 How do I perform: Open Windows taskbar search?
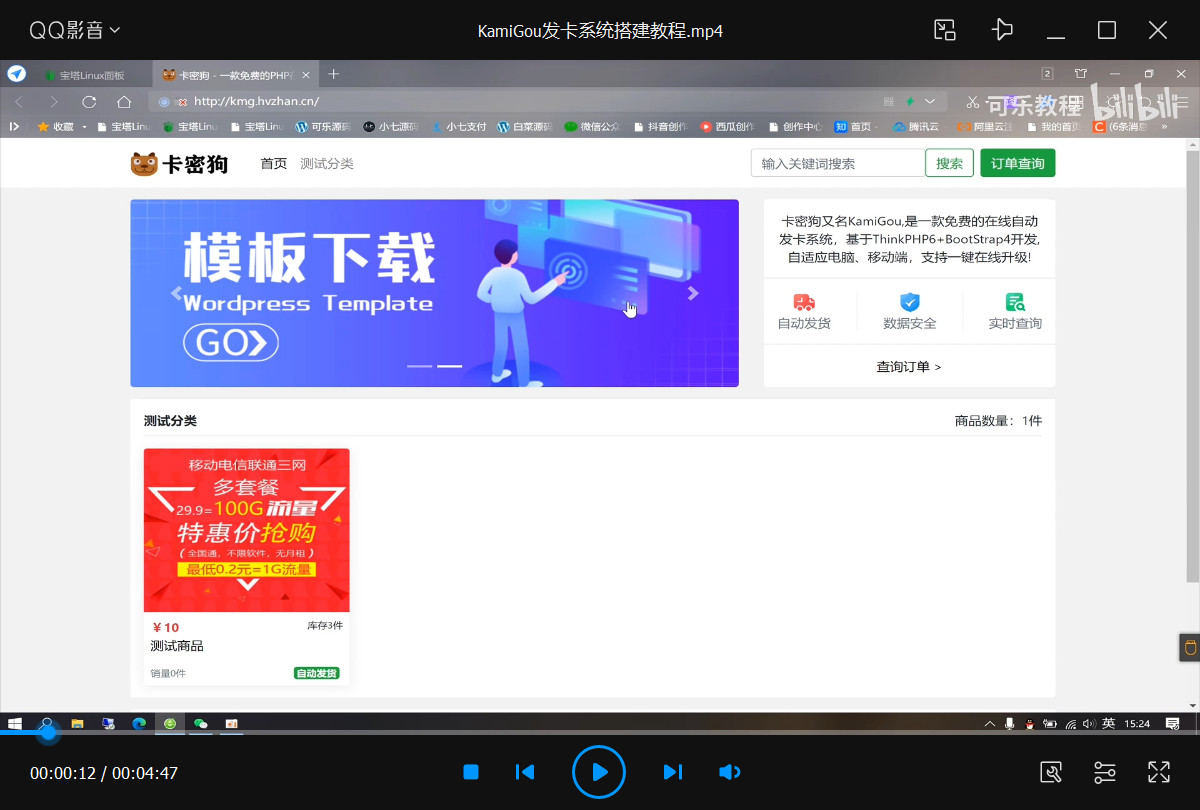click(x=46, y=723)
